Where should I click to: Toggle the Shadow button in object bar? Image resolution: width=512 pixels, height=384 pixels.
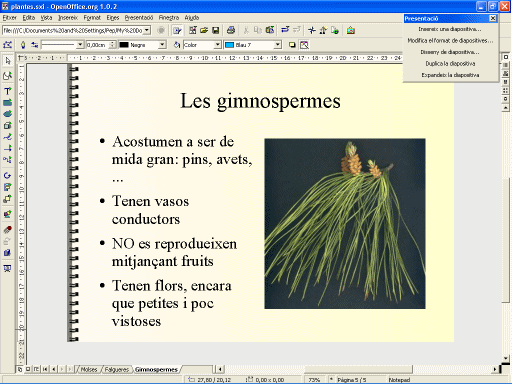(x=292, y=45)
